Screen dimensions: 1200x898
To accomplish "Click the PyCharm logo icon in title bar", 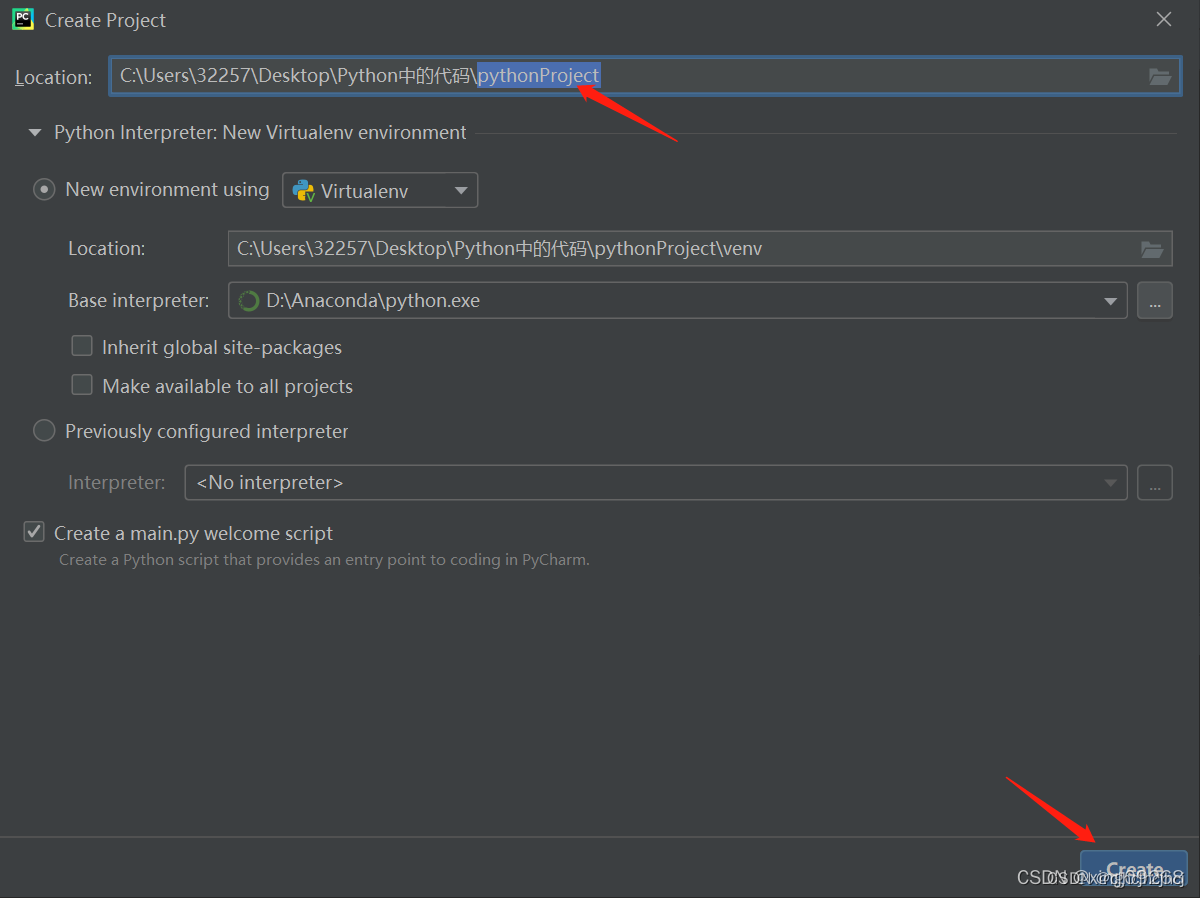I will click(x=22, y=19).
